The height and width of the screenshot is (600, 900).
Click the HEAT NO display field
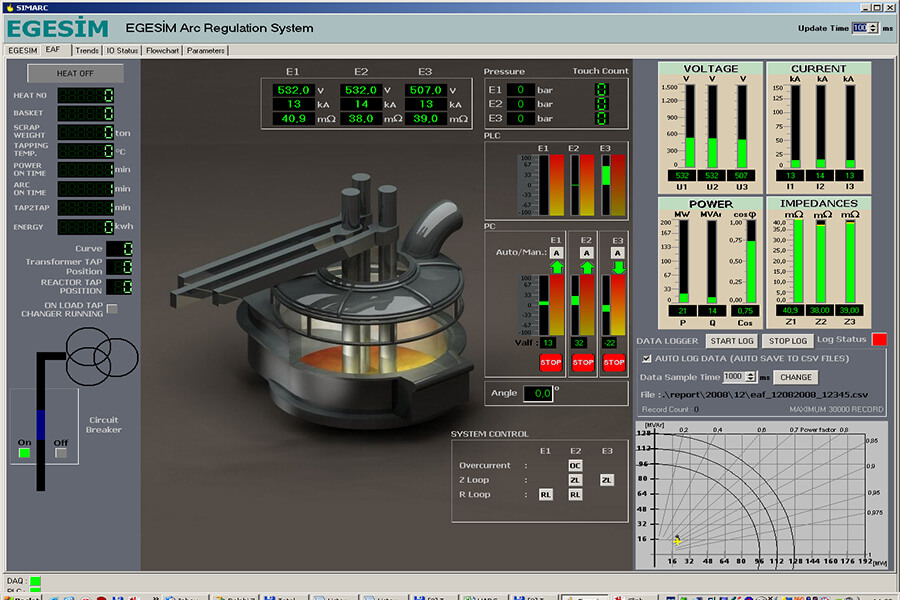(x=86, y=95)
